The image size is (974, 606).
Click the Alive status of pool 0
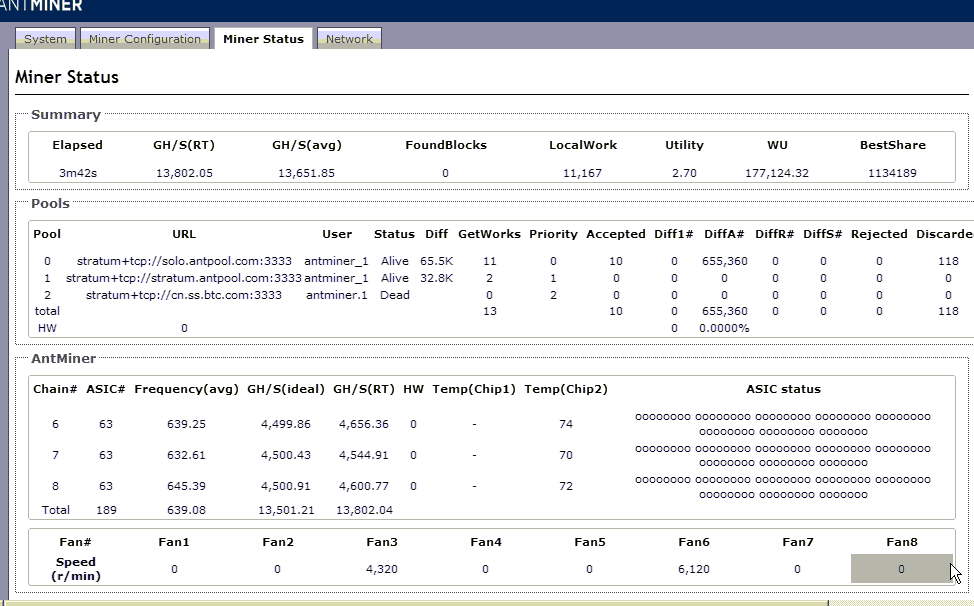coord(394,261)
